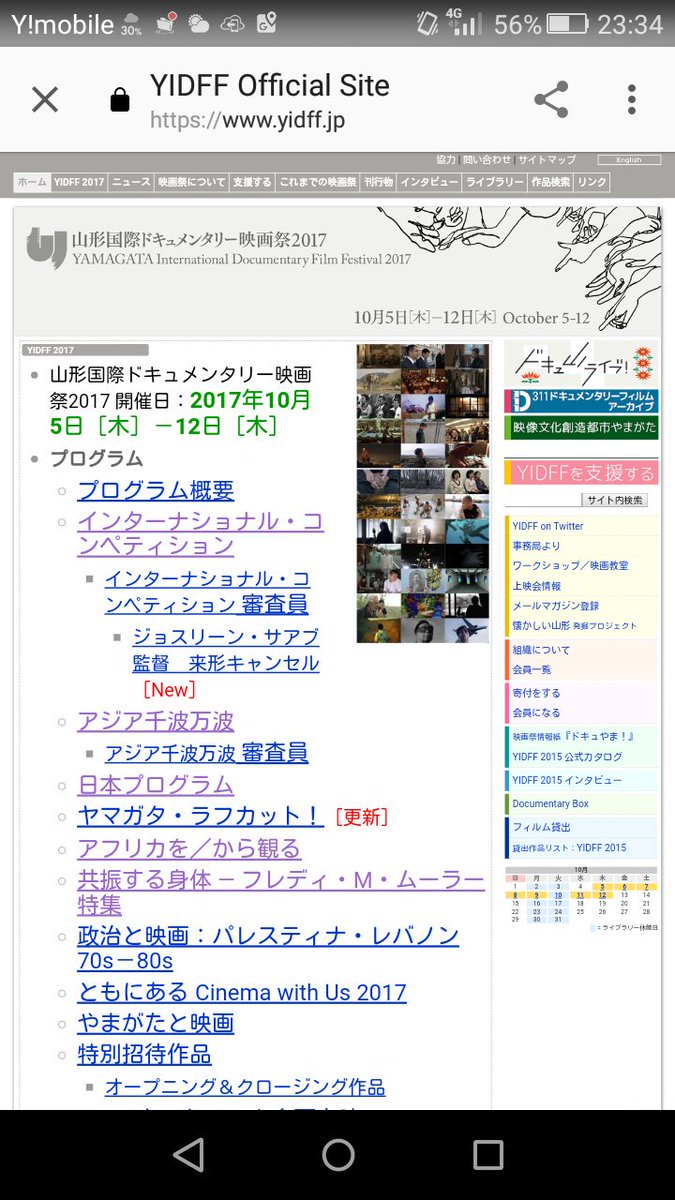This screenshot has width=675, height=1200.
Task: Close the browser tab with X icon
Action: tap(45, 99)
